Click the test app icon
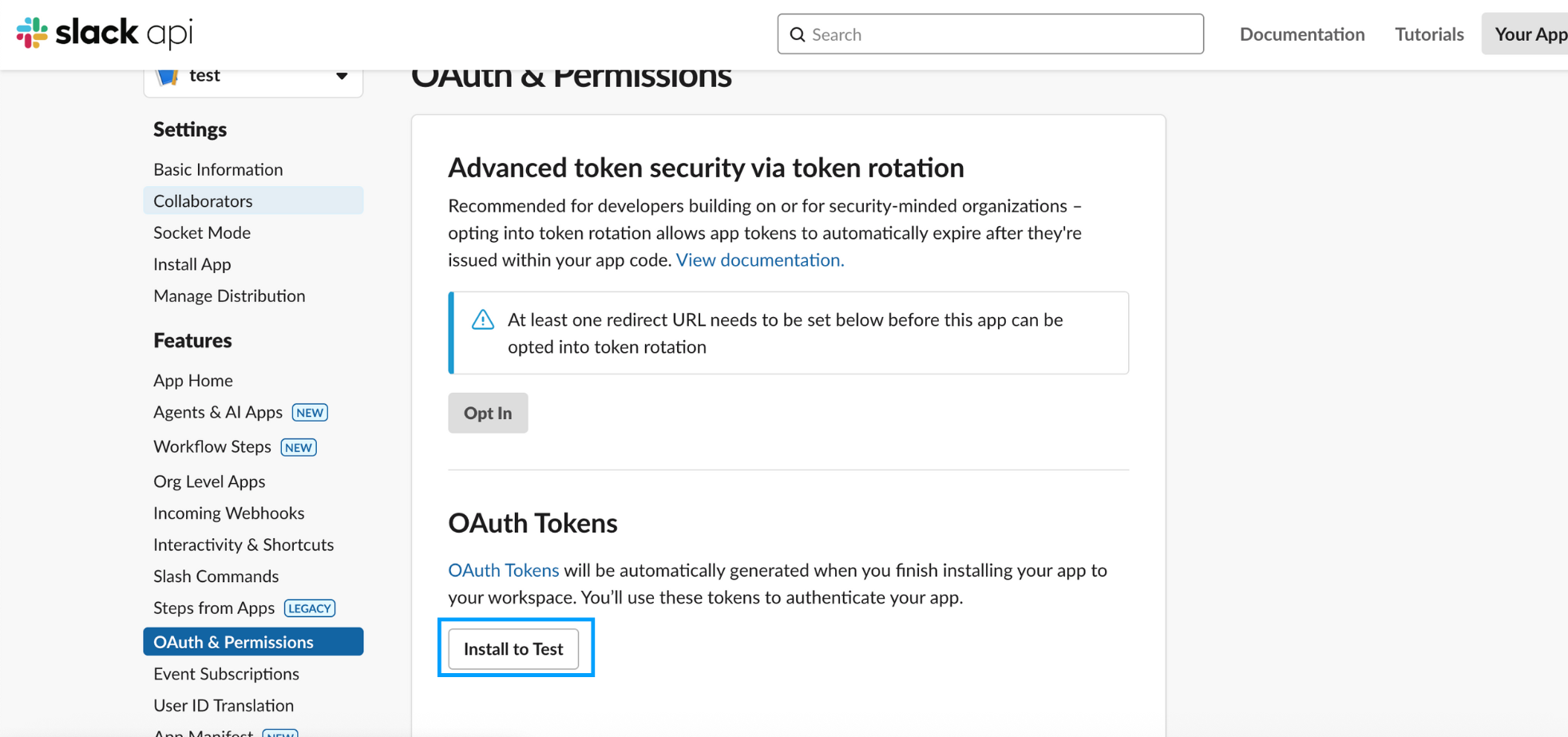This screenshot has width=1568, height=737. tap(167, 77)
